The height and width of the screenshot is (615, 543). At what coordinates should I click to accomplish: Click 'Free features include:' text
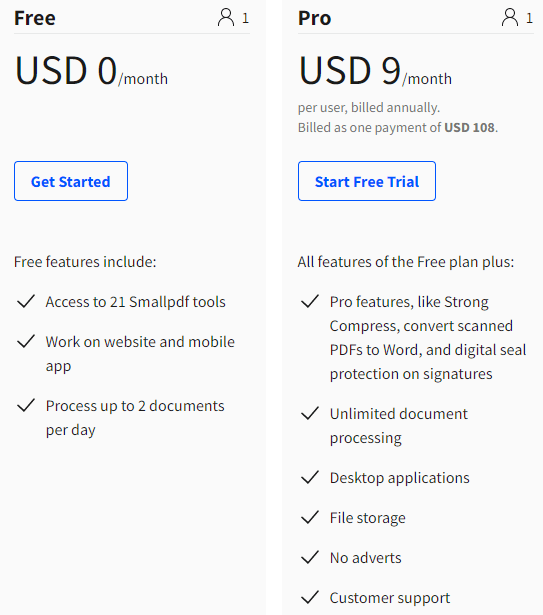pos(85,262)
